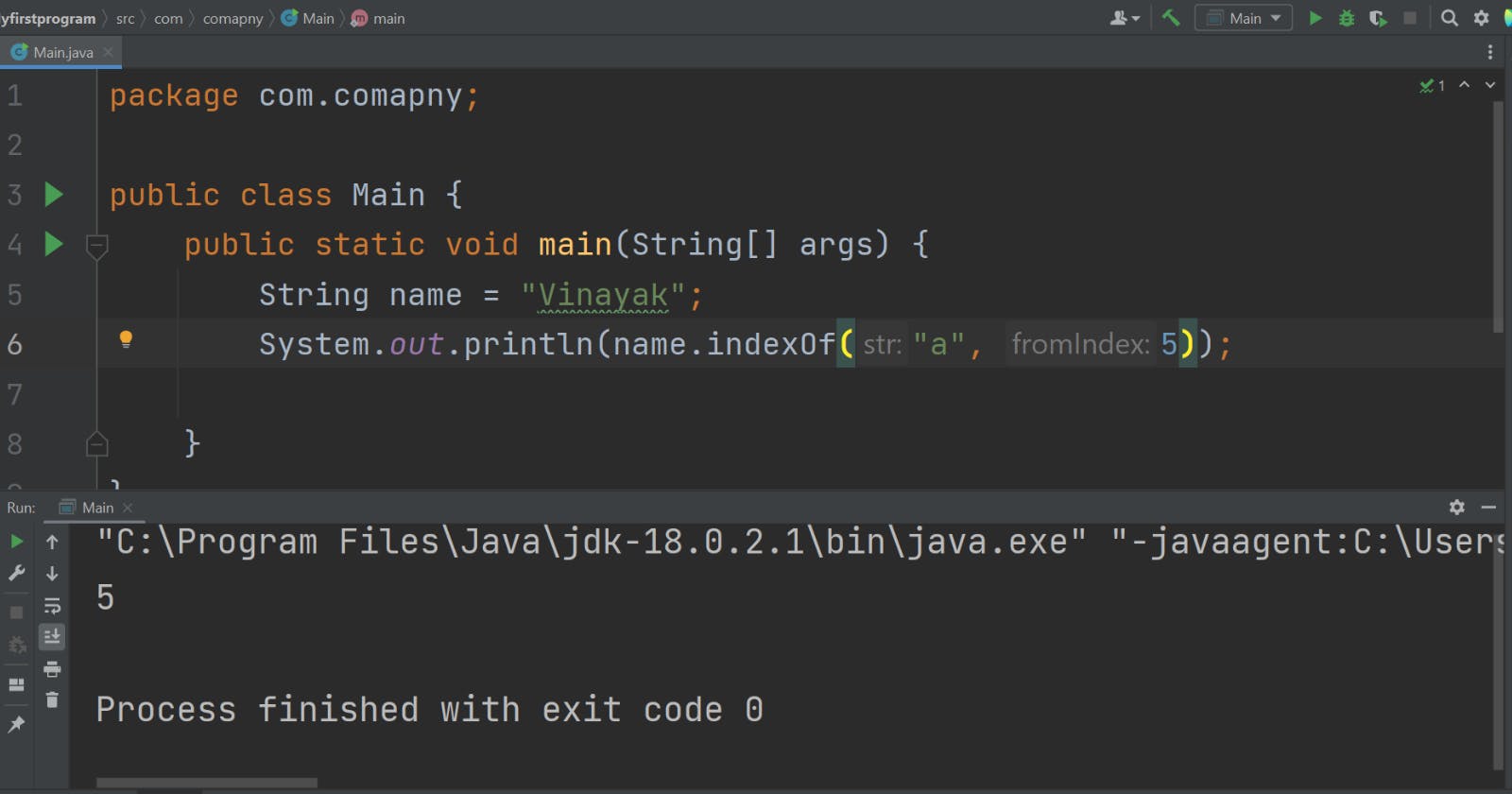This screenshot has width=1512, height=794.
Task: Click run gutter arrow beside main method
Action: [54, 244]
